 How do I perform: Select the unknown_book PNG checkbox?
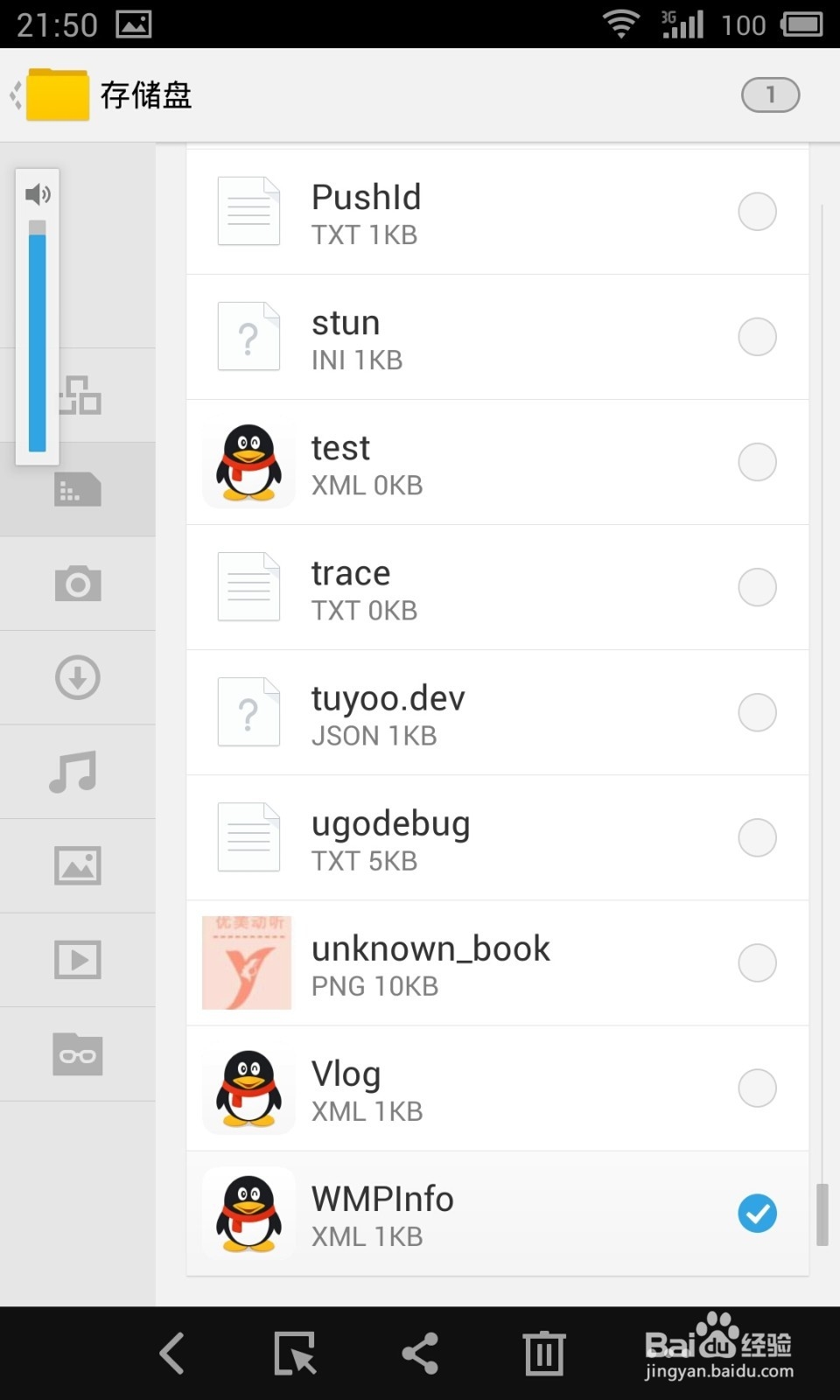(758, 962)
